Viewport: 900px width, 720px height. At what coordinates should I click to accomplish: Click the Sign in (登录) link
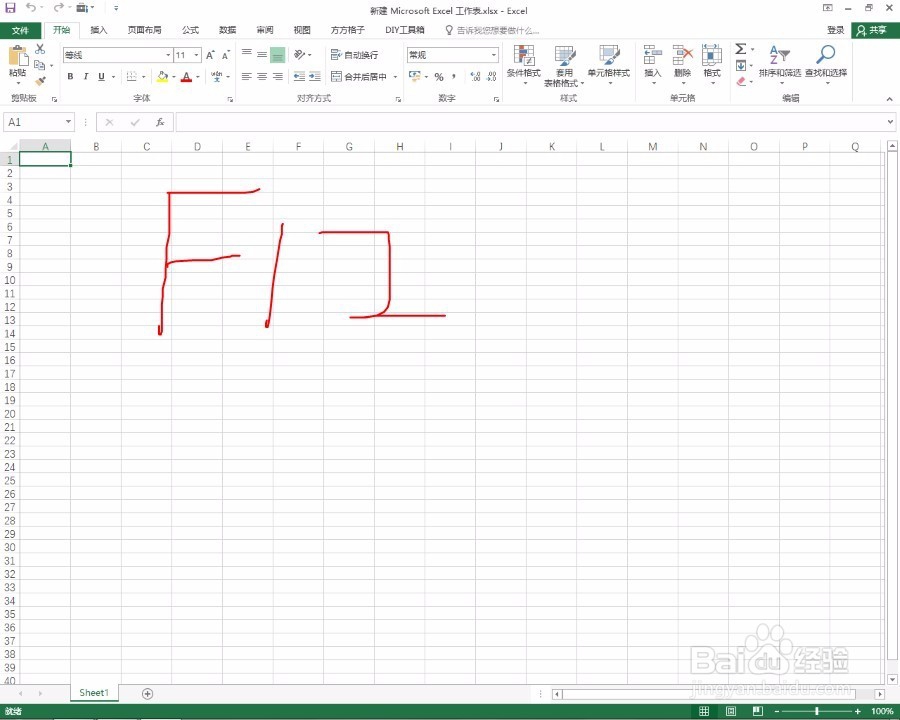coord(835,30)
